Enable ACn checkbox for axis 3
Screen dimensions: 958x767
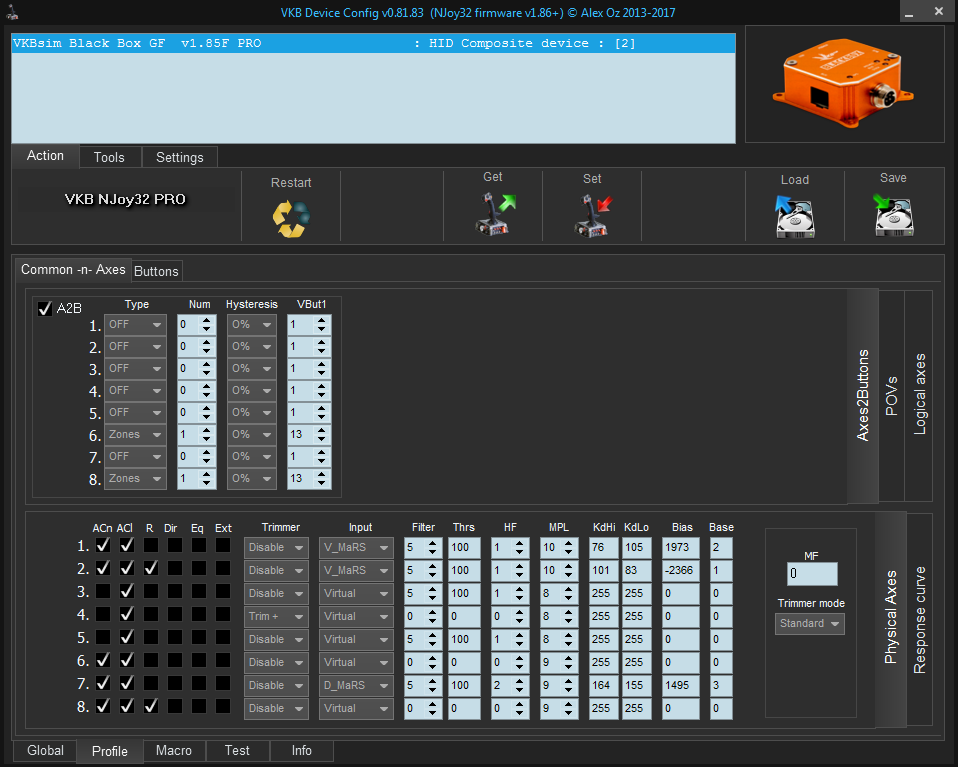coord(103,592)
